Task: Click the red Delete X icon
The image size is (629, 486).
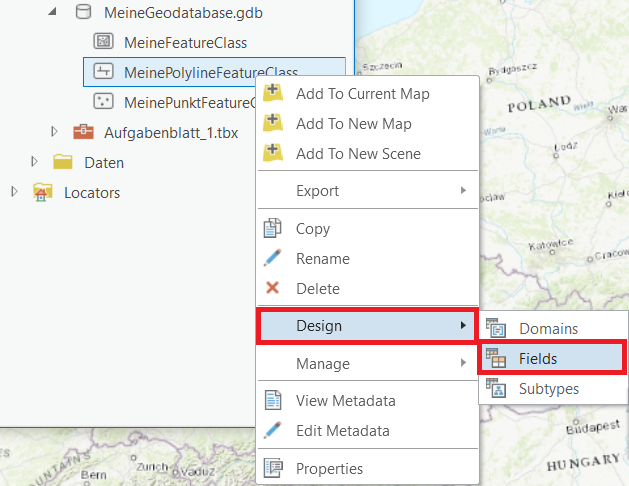Action: point(272,288)
